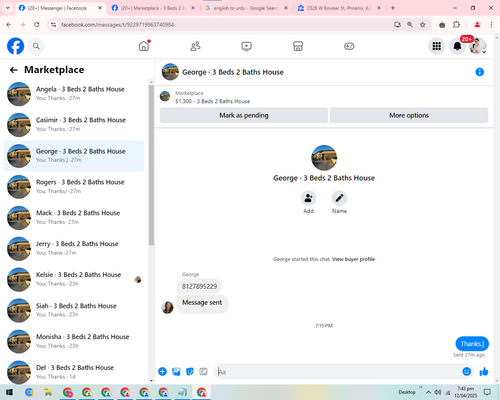This screenshot has height=400, width=500.
Task: Click the message text input field
Action: pos(338,372)
